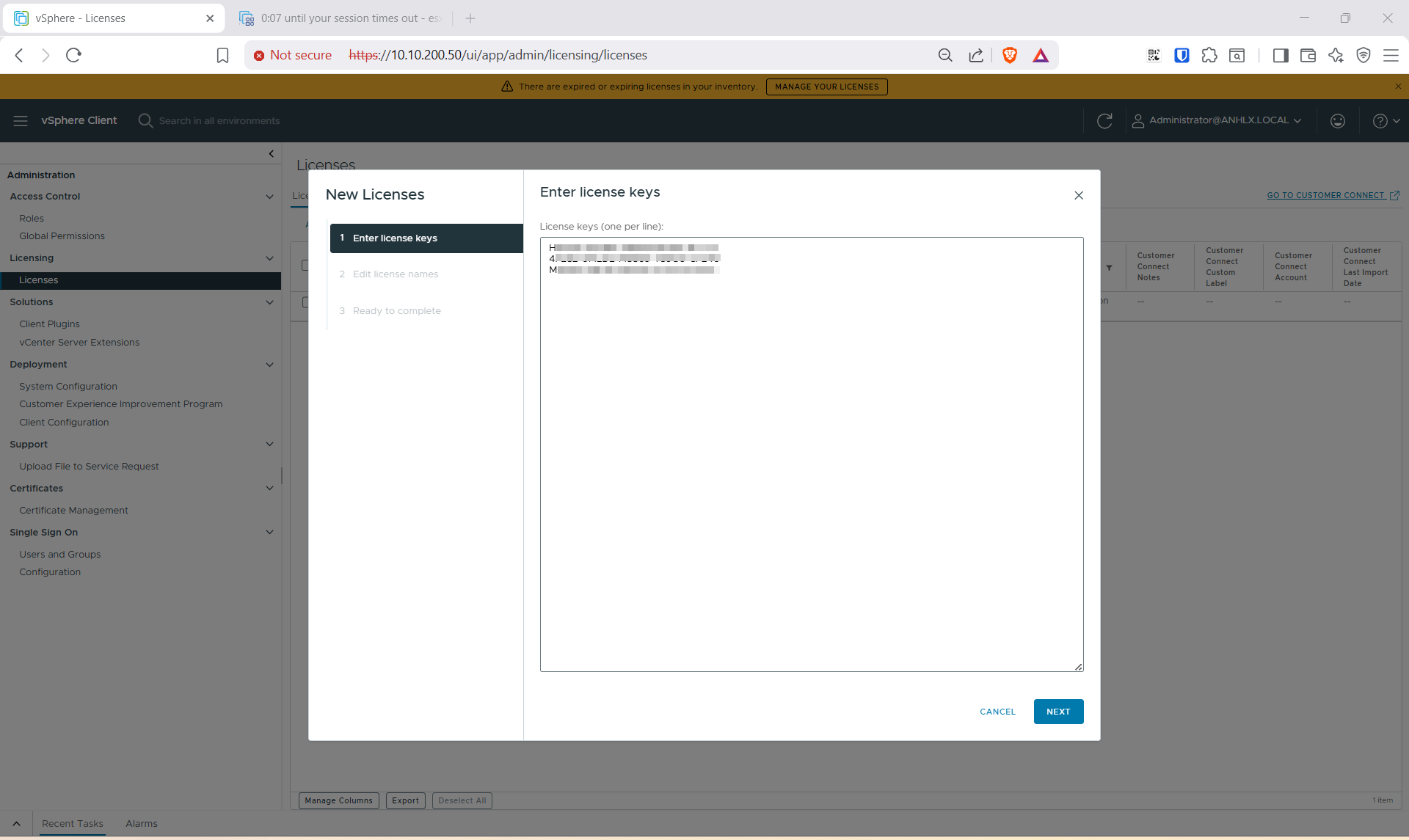Open vCenter Server Extensions
The height and width of the screenshot is (840, 1409).
(x=79, y=343)
